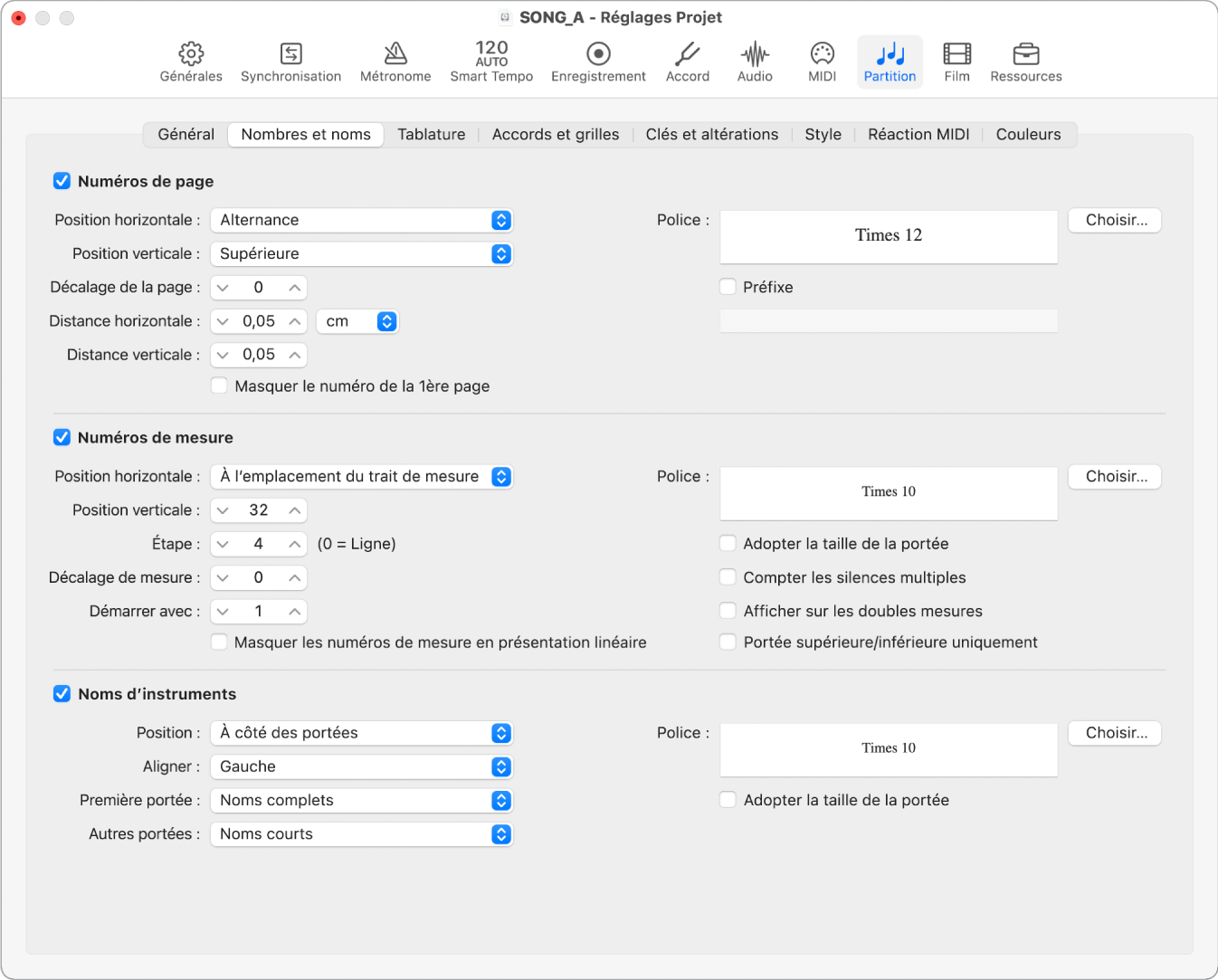Open the Film settings pane
This screenshot has width=1218, height=980.
click(956, 62)
